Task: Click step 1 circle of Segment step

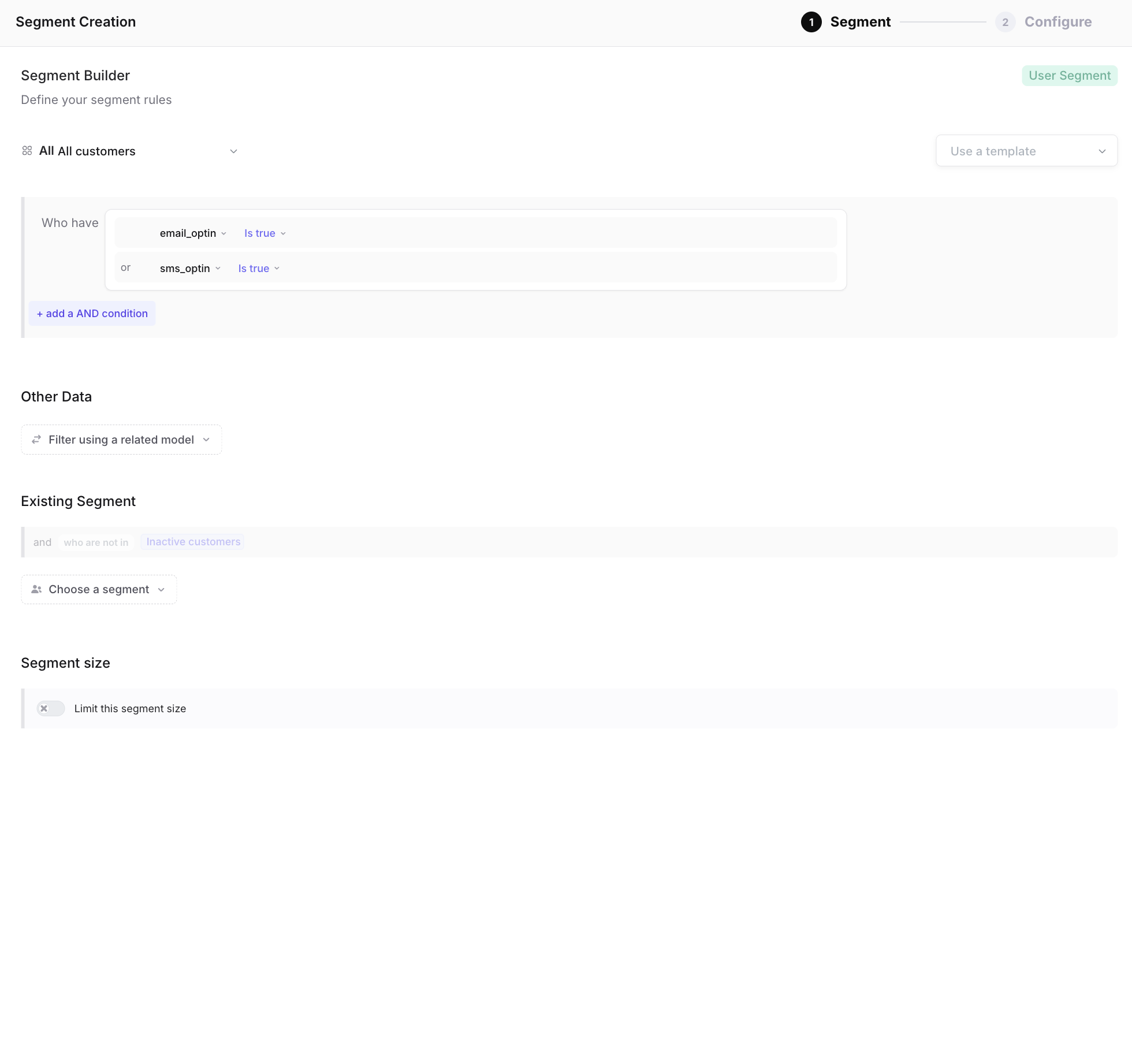Action: click(811, 22)
